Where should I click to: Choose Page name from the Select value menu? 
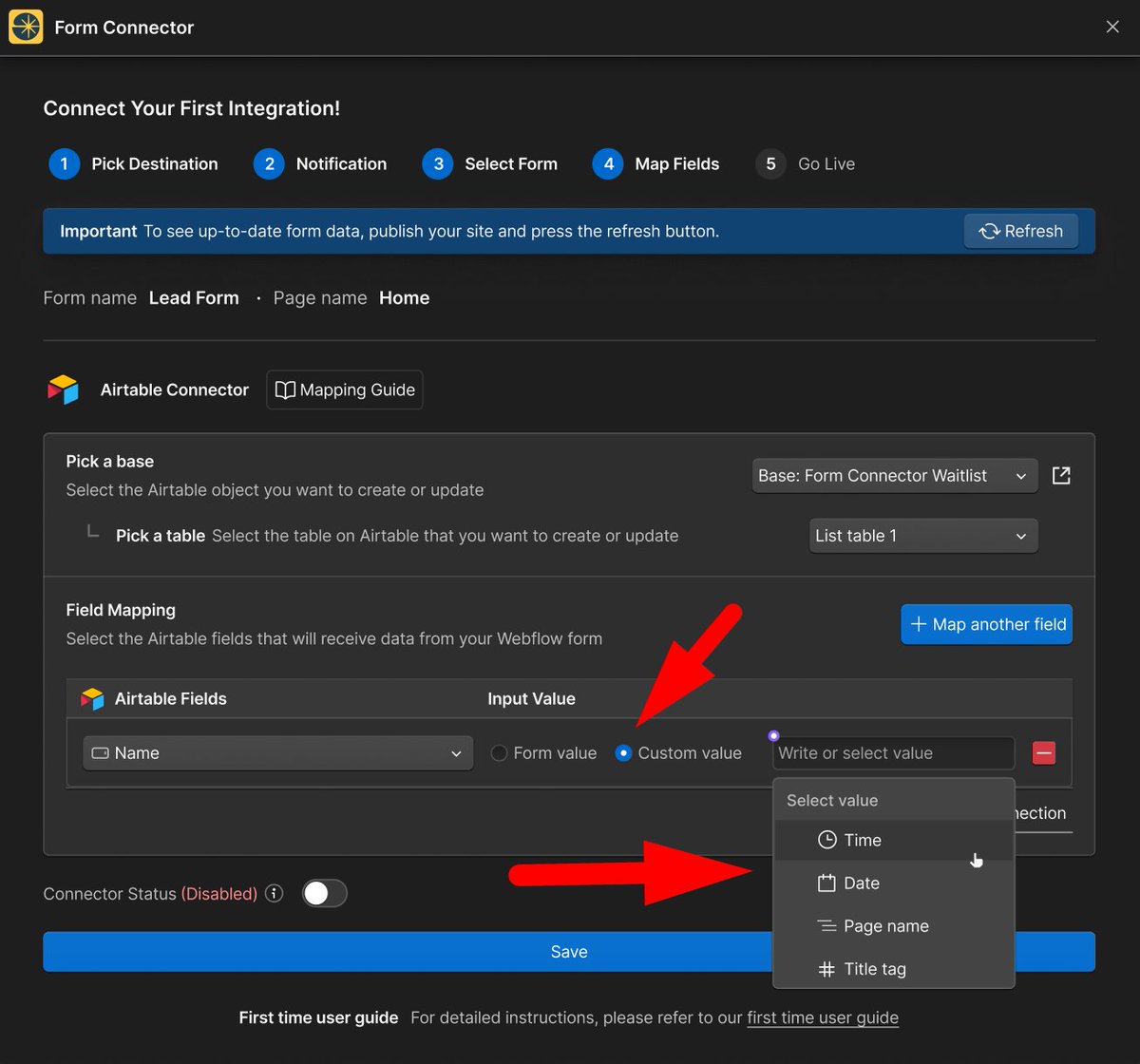point(894,926)
